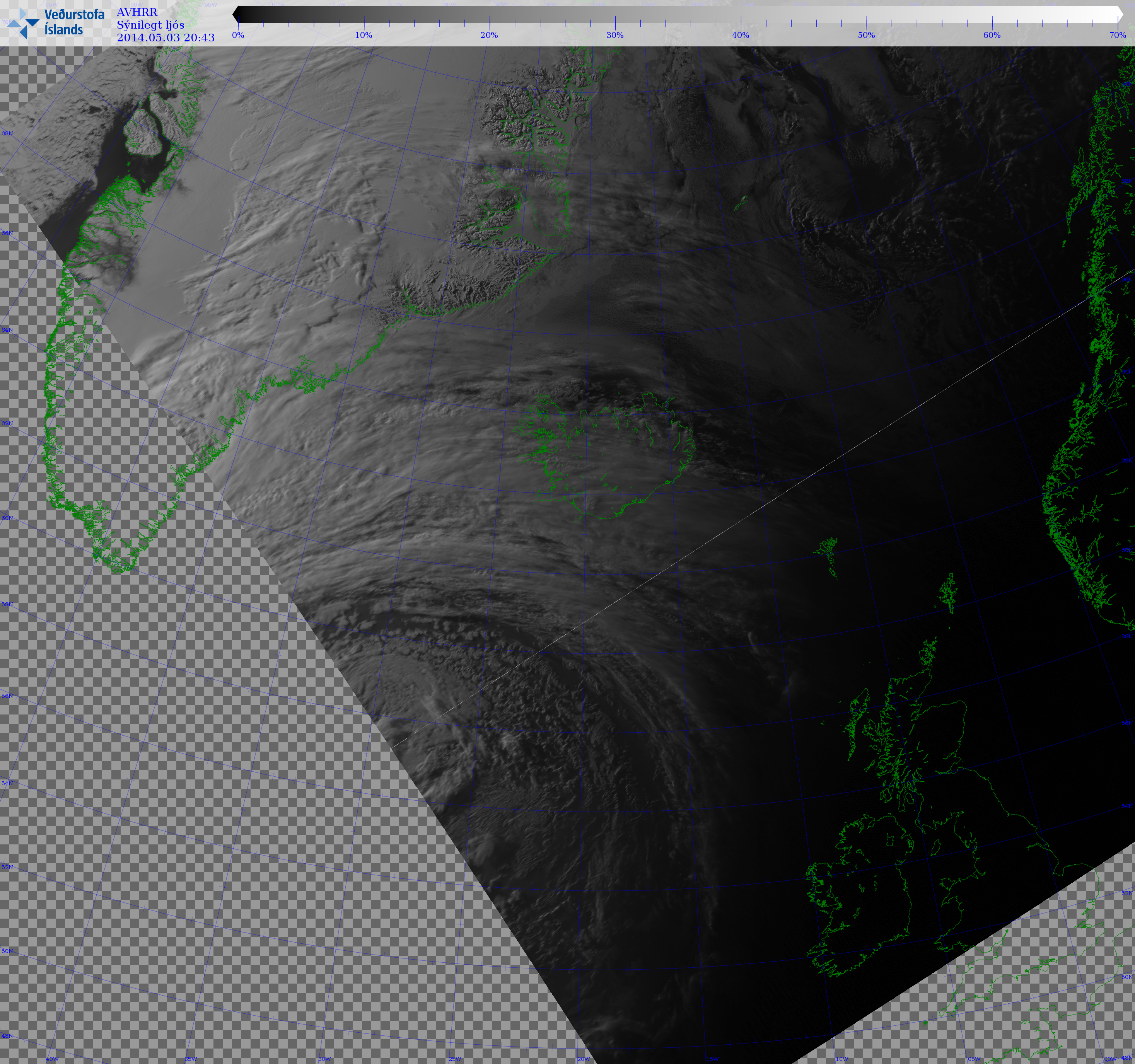Click the 20W longitude label at bottom
Viewport: 1135px width, 1064px height.
pos(584,1059)
